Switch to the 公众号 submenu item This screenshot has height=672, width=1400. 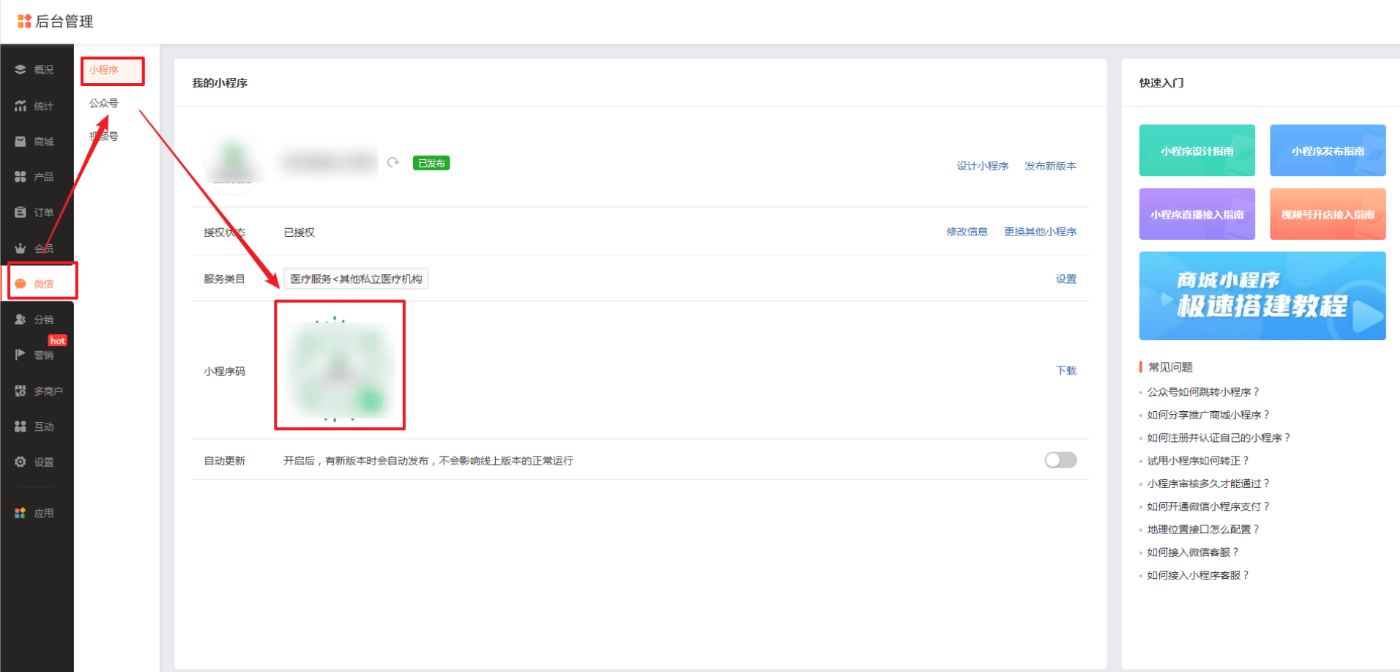coord(104,103)
